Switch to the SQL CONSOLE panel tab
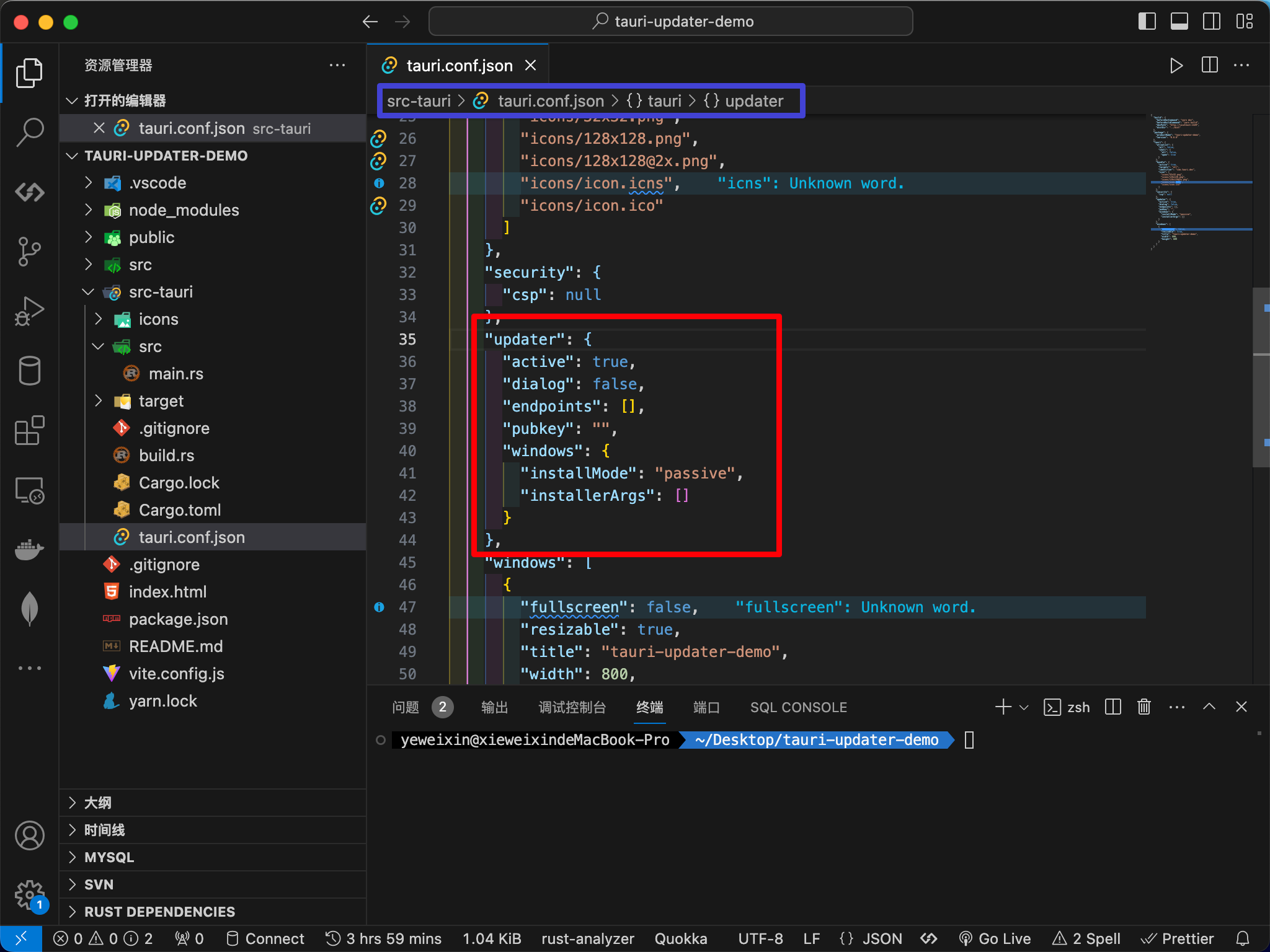This screenshot has width=1270, height=952. tap(798, 707)
